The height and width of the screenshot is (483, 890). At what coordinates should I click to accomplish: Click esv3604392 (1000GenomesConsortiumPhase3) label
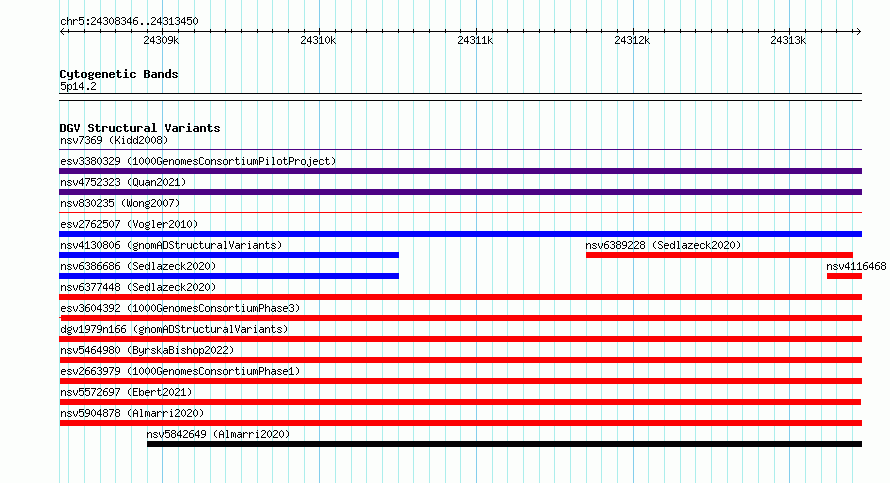coord(180,309)
